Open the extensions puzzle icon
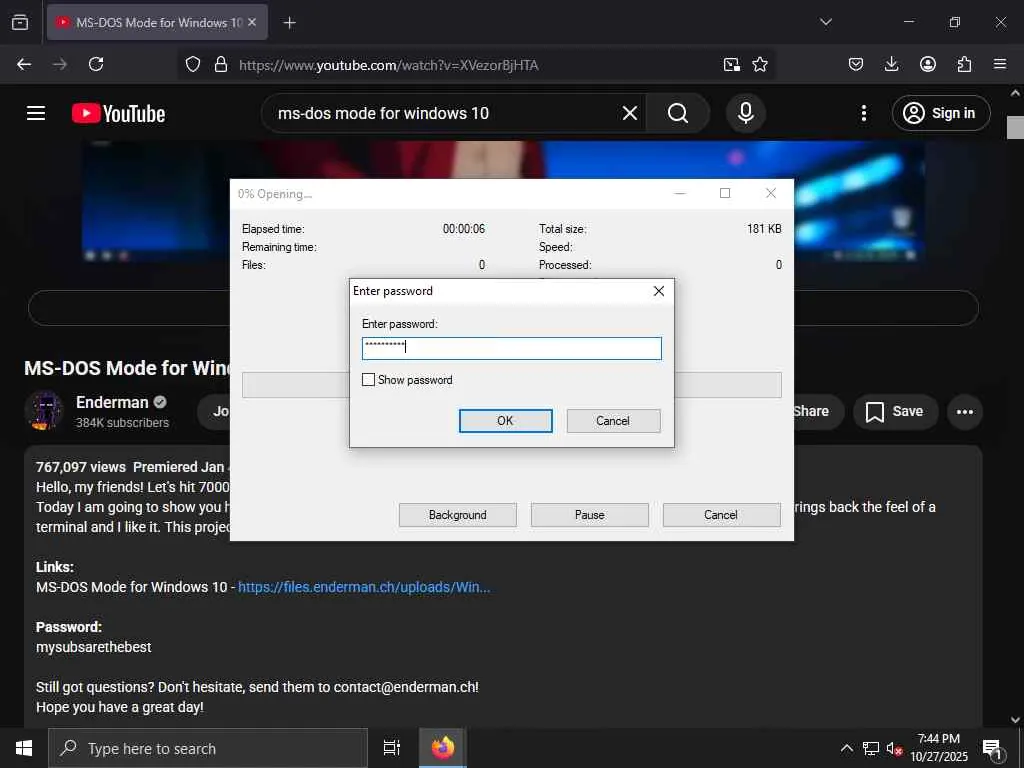This screenshot has width=1024, height=768. [x=964, y=64]
